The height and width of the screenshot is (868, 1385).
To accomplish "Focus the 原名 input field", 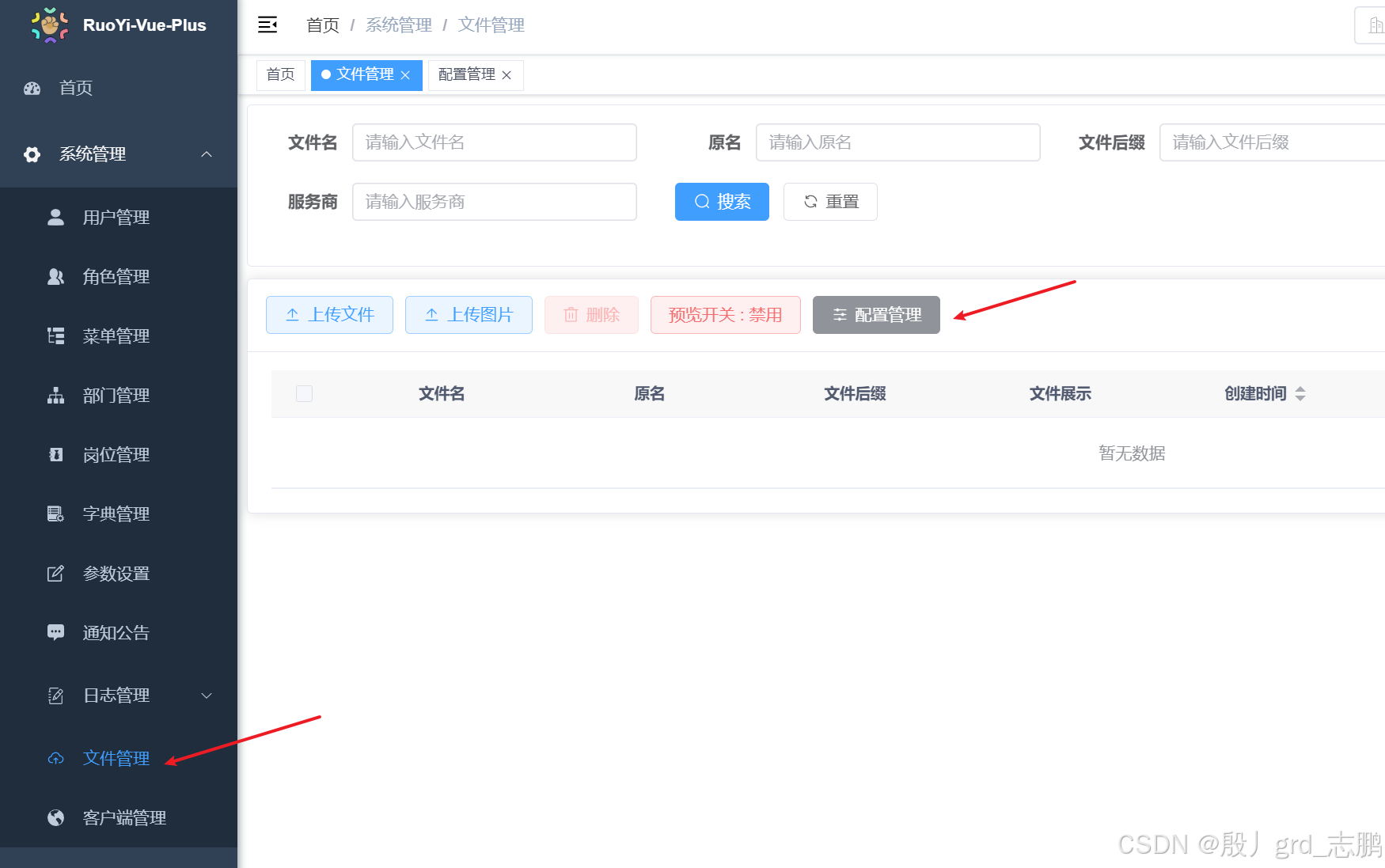I will [x=898, y=142].
